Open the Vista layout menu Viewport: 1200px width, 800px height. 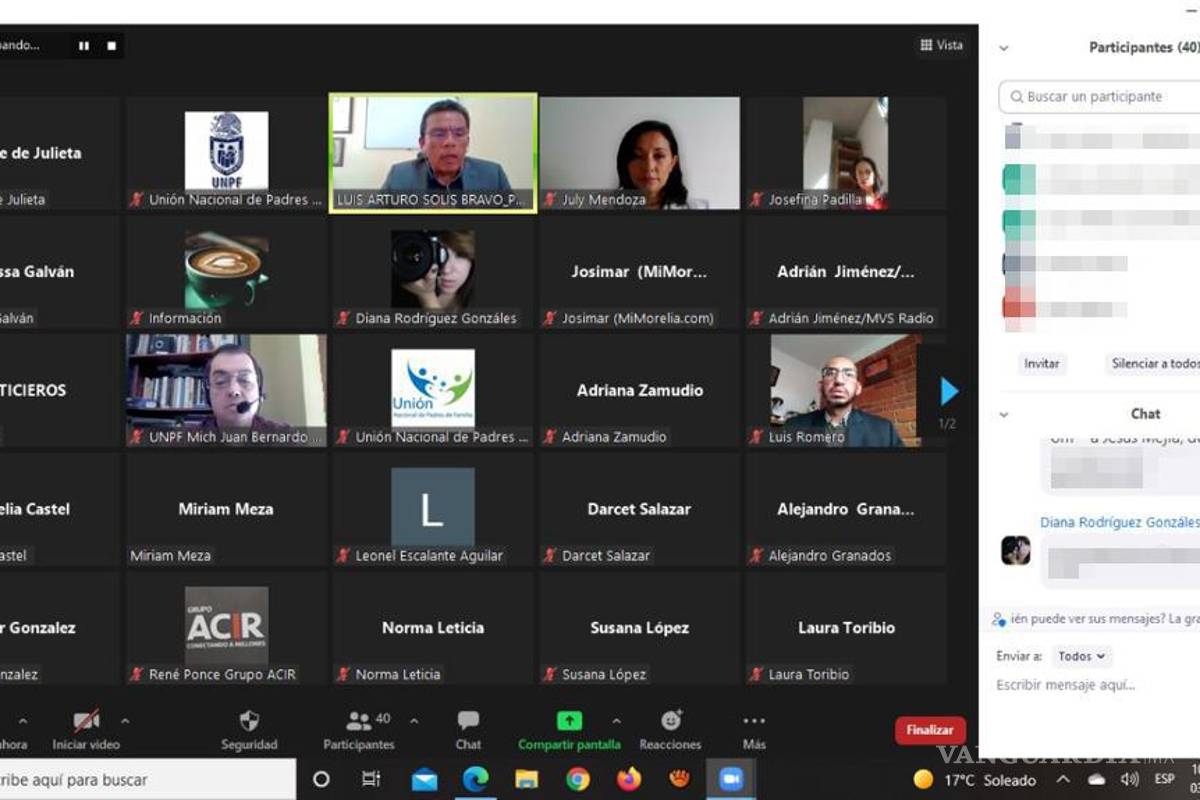click(941, 45)
